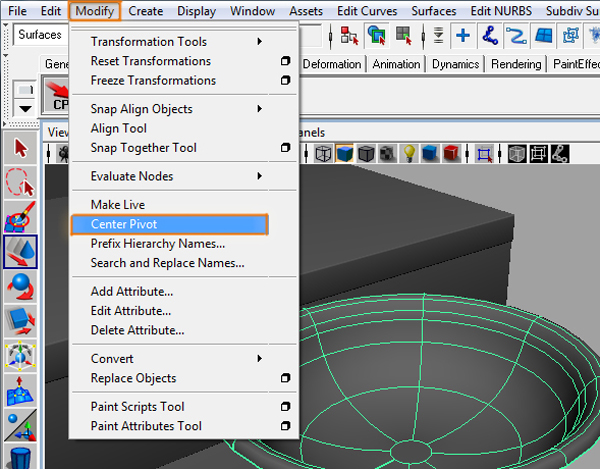Select the arrow Select tool

[x=21, y=148]
